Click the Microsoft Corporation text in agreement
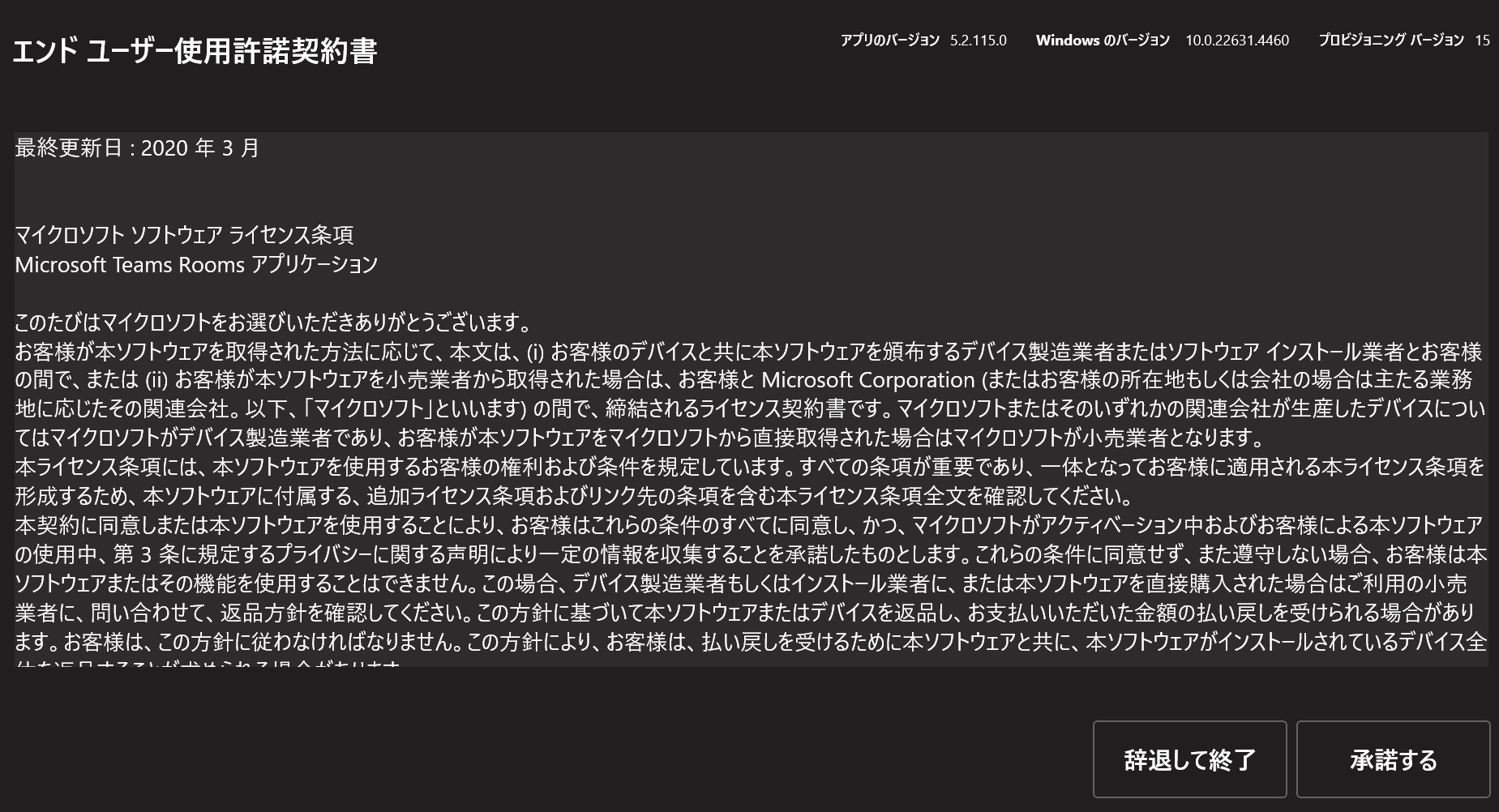The height and width of the screenshot is (812, 1499). pyautogui.click(x=868, y=380)
